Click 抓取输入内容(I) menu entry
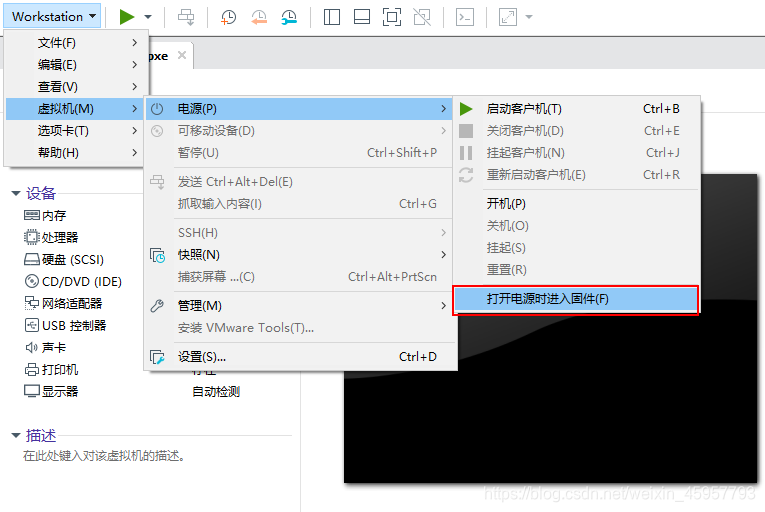Screen dimensions: 765x512 click(299, 204)
